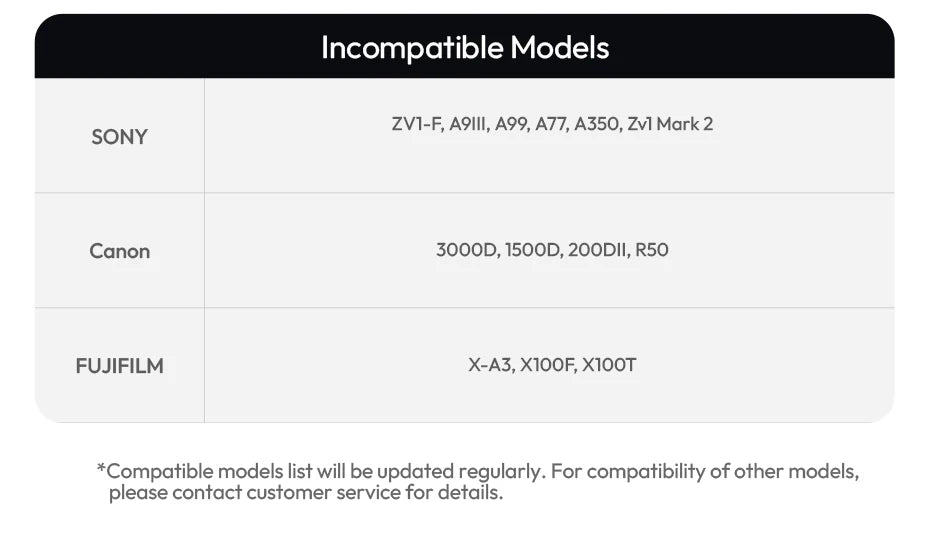
Task: Click the Incompatible Models header title
Action: pos(465,47)
